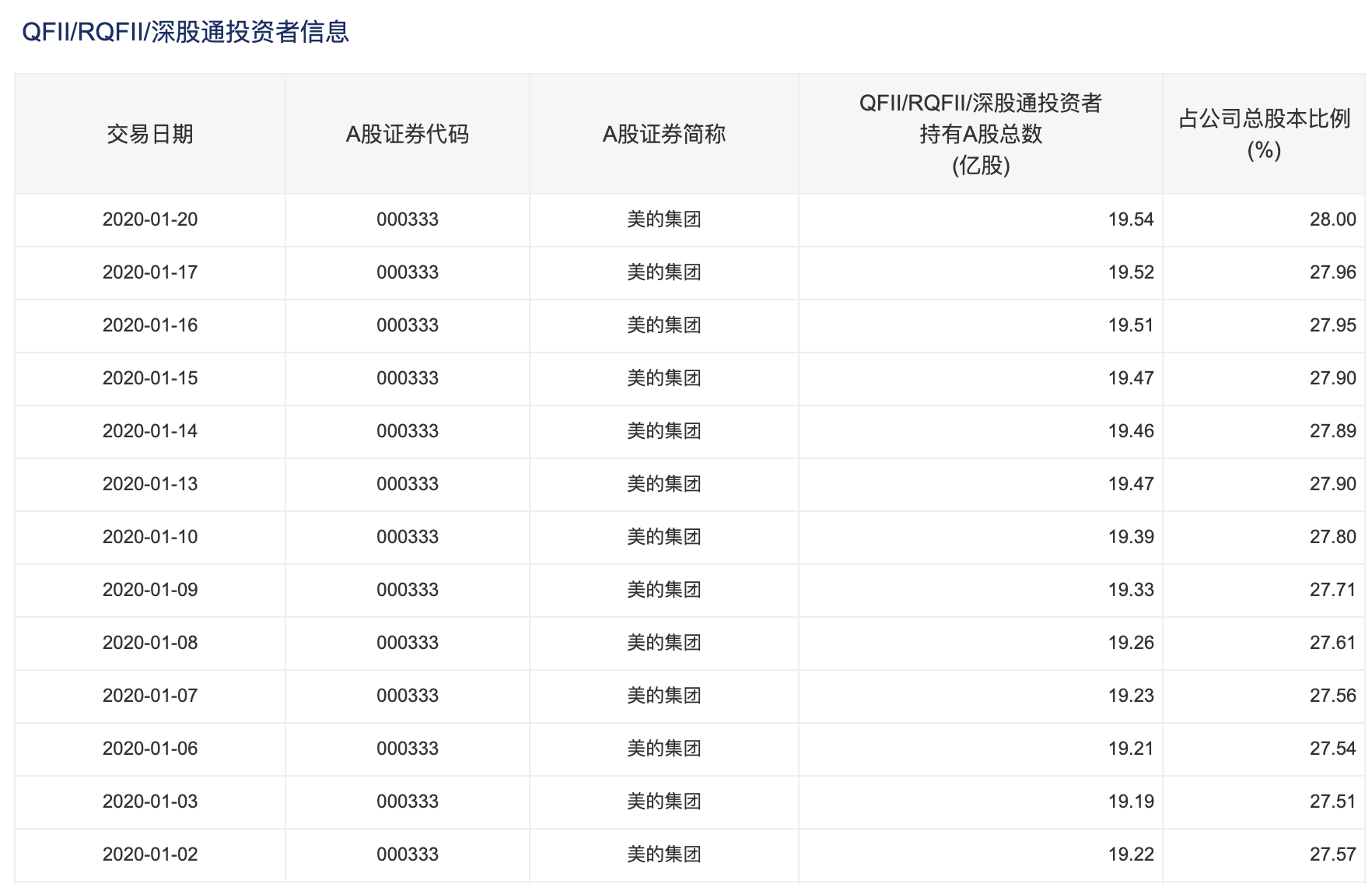Click percentage value 27.89
The width and height of the screenshot is (1372, 884).
point(1333,431)
